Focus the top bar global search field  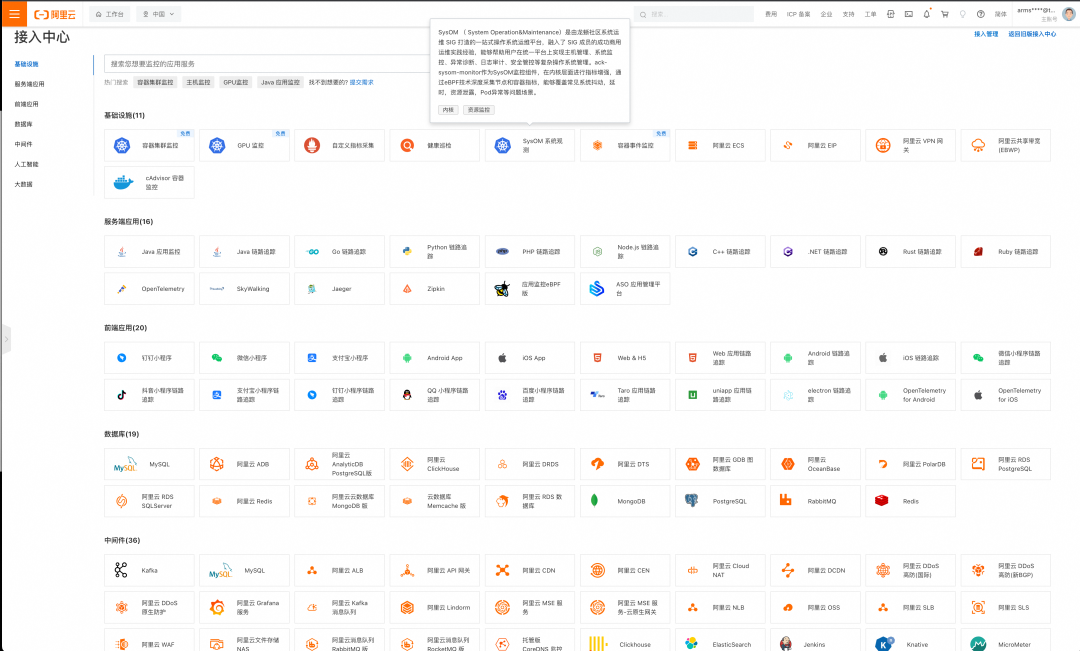click(694, 14)
